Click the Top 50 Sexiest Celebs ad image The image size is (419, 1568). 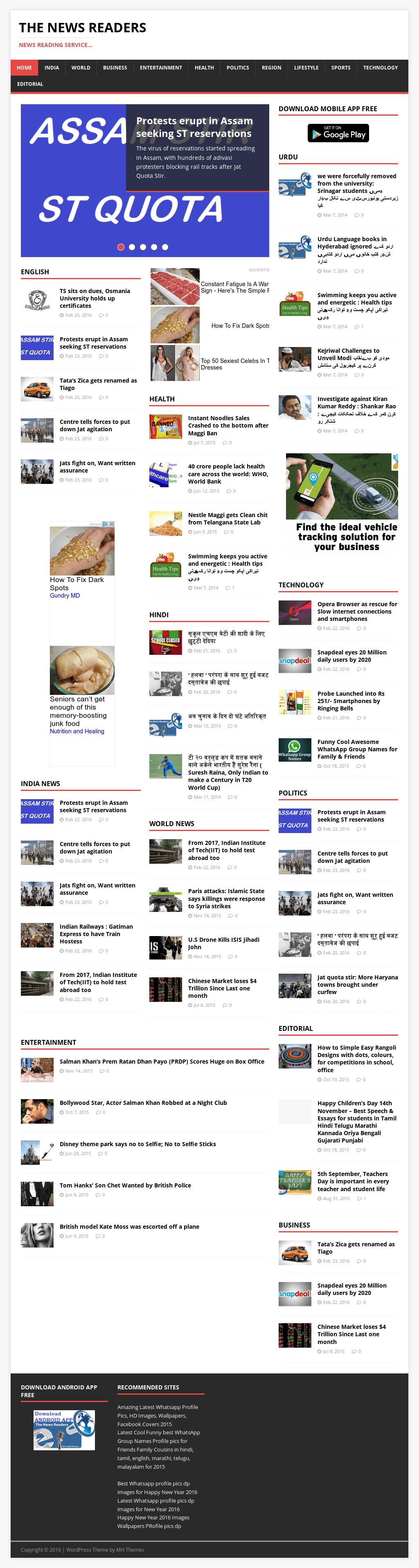pyautogui.click(x=175, y=363)
